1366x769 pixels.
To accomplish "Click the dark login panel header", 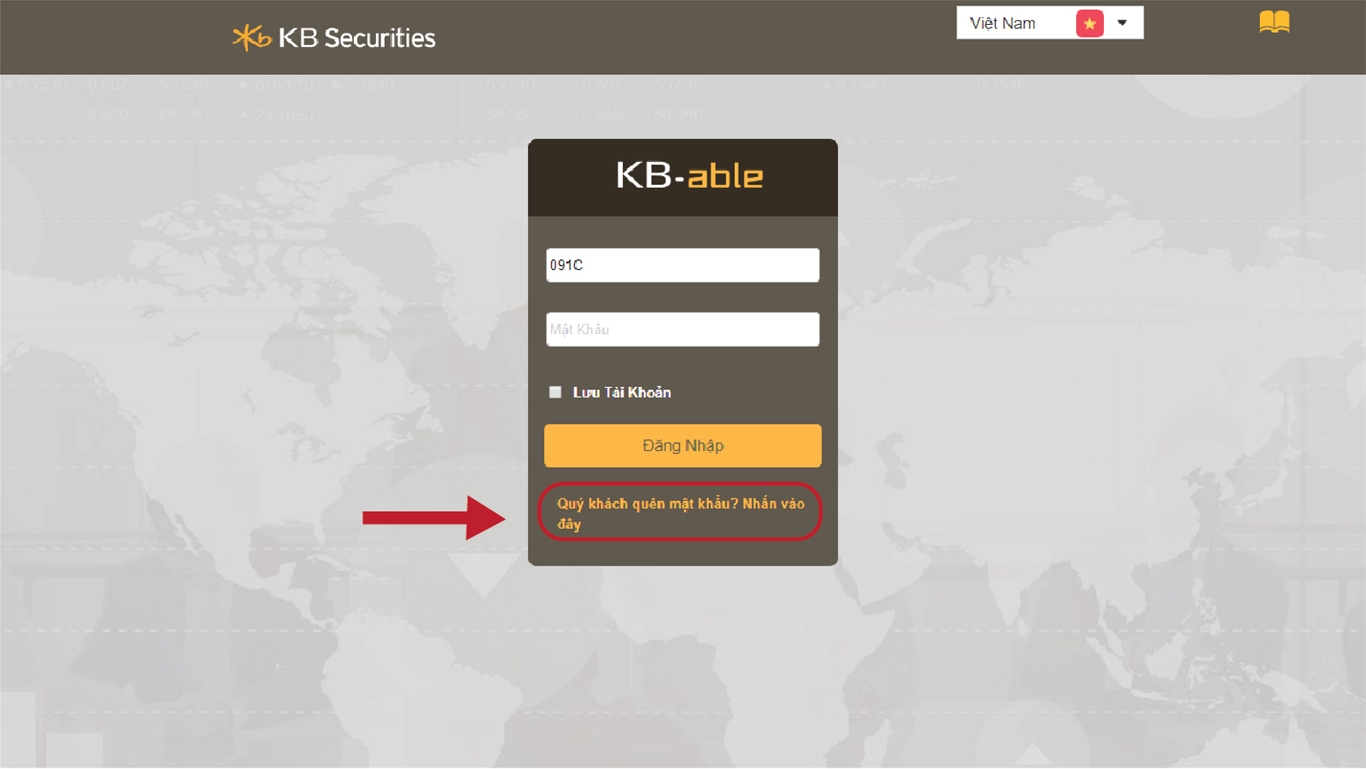I will (x=683, y=178).
